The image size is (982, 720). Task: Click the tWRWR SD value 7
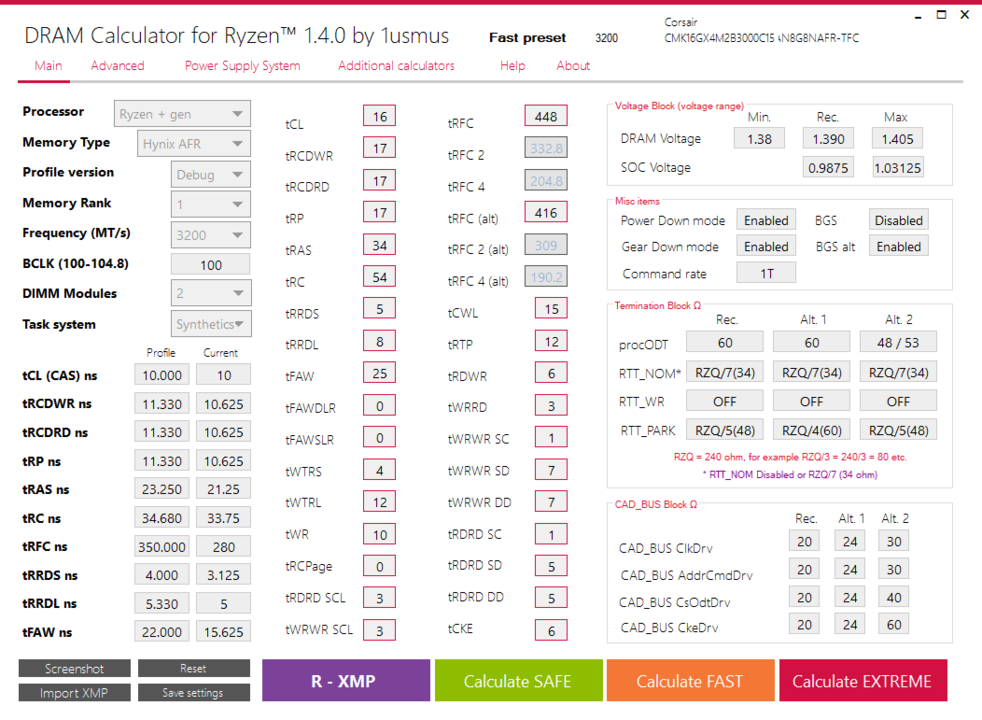click(x=551, y=470)
